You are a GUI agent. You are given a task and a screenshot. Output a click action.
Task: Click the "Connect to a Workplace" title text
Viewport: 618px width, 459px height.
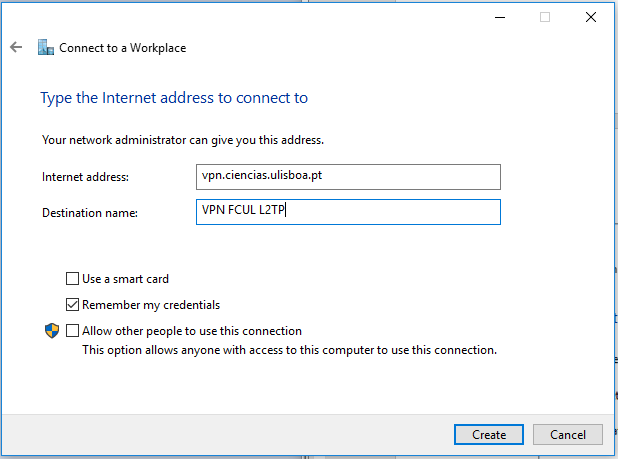pyautogui.click(x=122, y=48)
